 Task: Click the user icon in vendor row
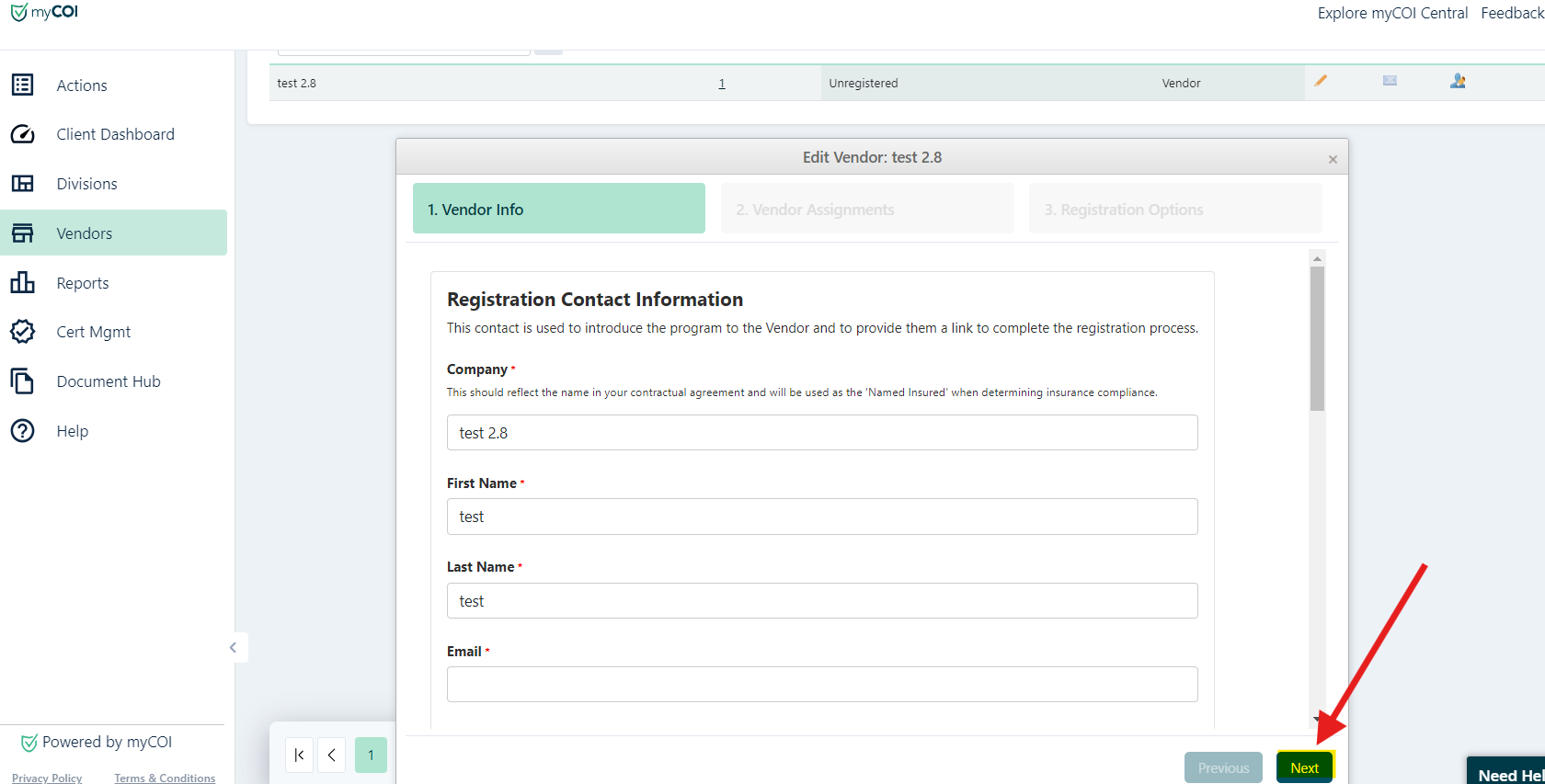[1458, 81]
